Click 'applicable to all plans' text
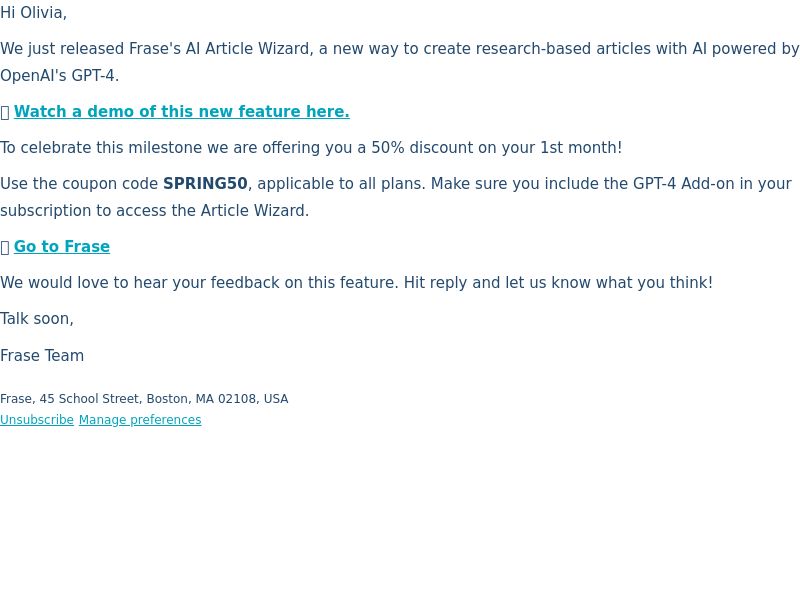 click(x=340, y=184)
